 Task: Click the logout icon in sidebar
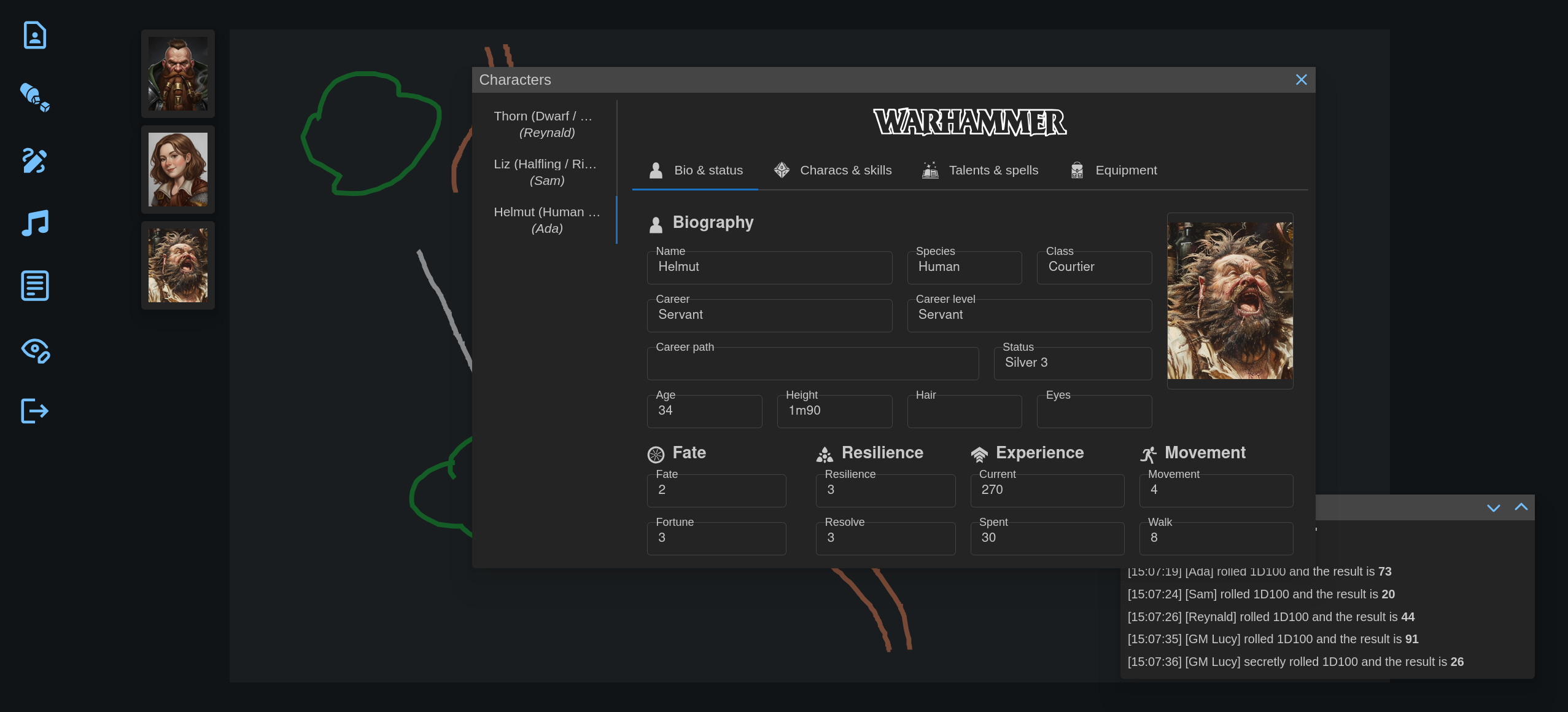pyautogui.click(x=35, y=411)
